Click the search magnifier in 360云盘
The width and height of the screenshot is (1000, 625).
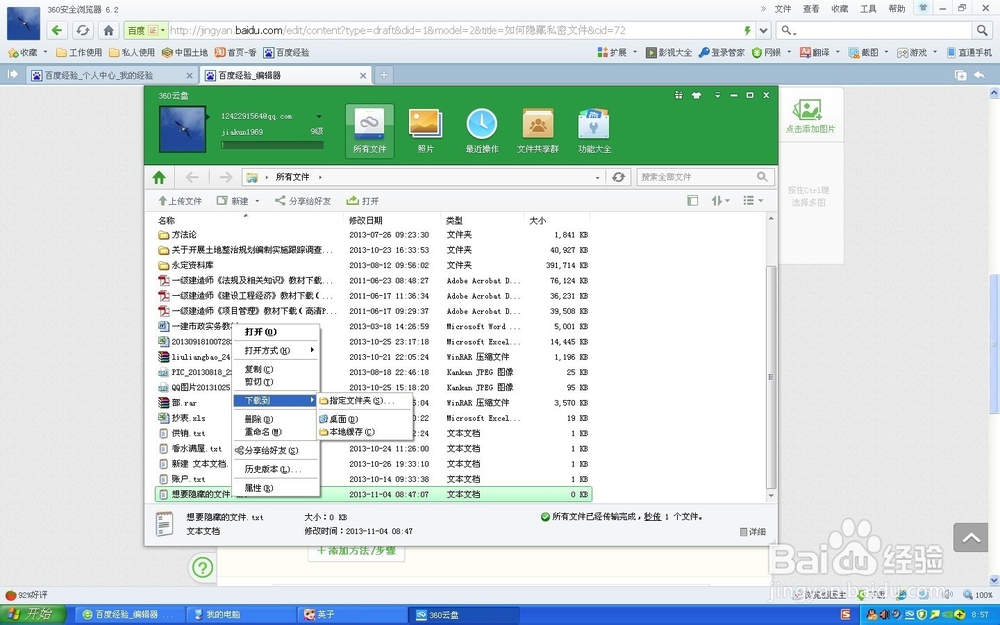(x=762, y=177)
